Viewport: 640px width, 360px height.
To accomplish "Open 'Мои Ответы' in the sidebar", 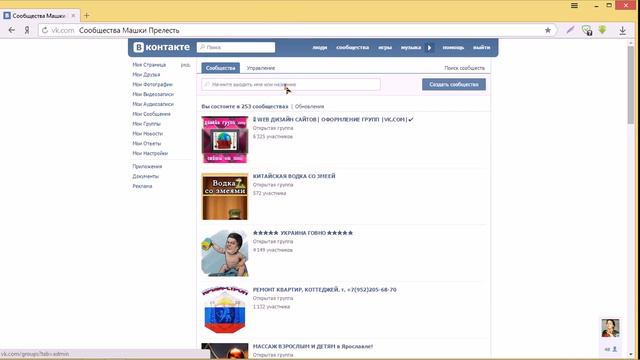I will (147, 143).
